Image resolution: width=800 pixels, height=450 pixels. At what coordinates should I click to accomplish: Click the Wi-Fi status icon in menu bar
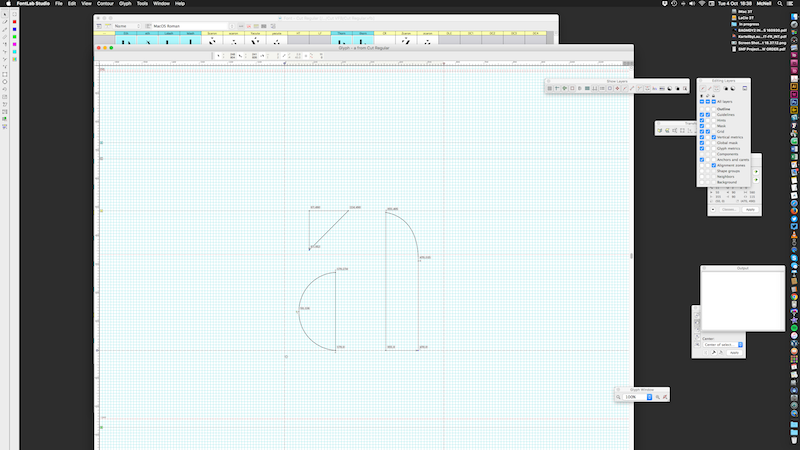coord(702,4)
